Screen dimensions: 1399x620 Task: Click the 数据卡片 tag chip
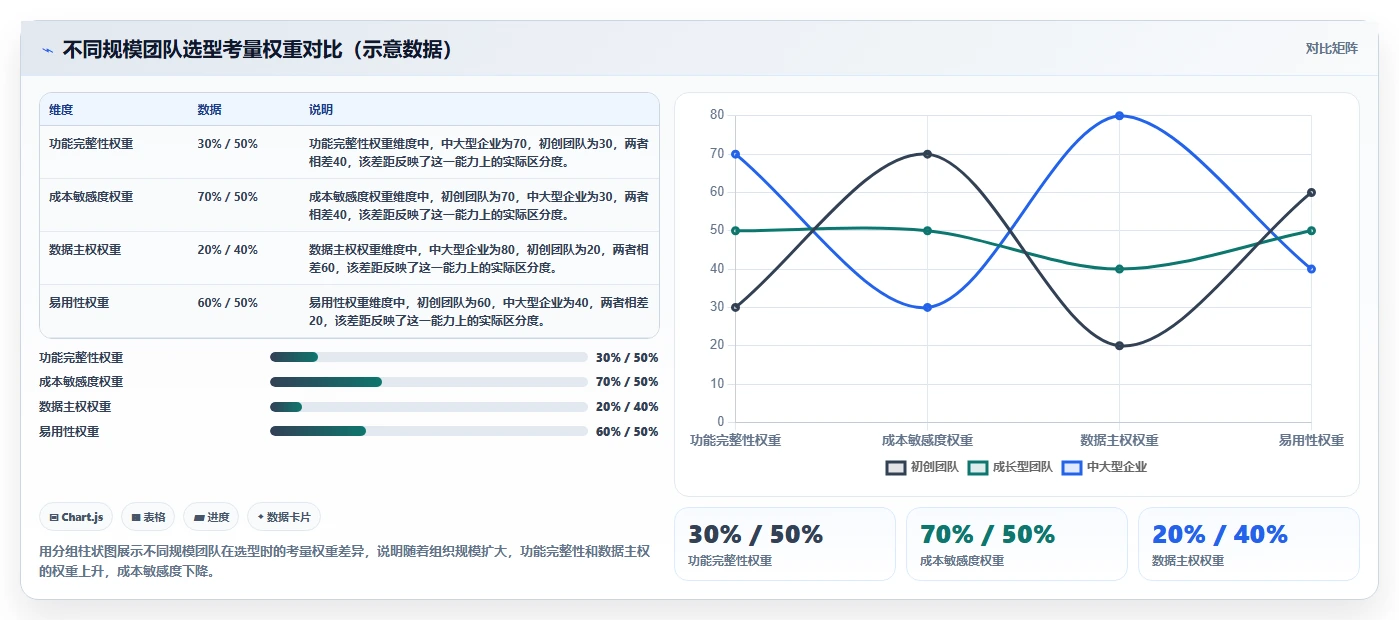[x=284, y=517]
